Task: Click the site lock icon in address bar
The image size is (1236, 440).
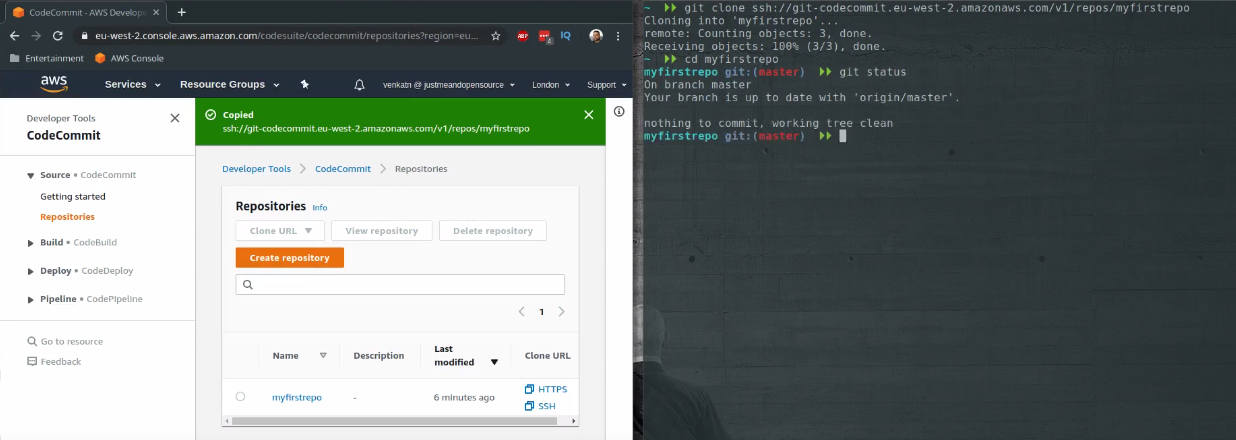Action: click(x=86, y=36)
